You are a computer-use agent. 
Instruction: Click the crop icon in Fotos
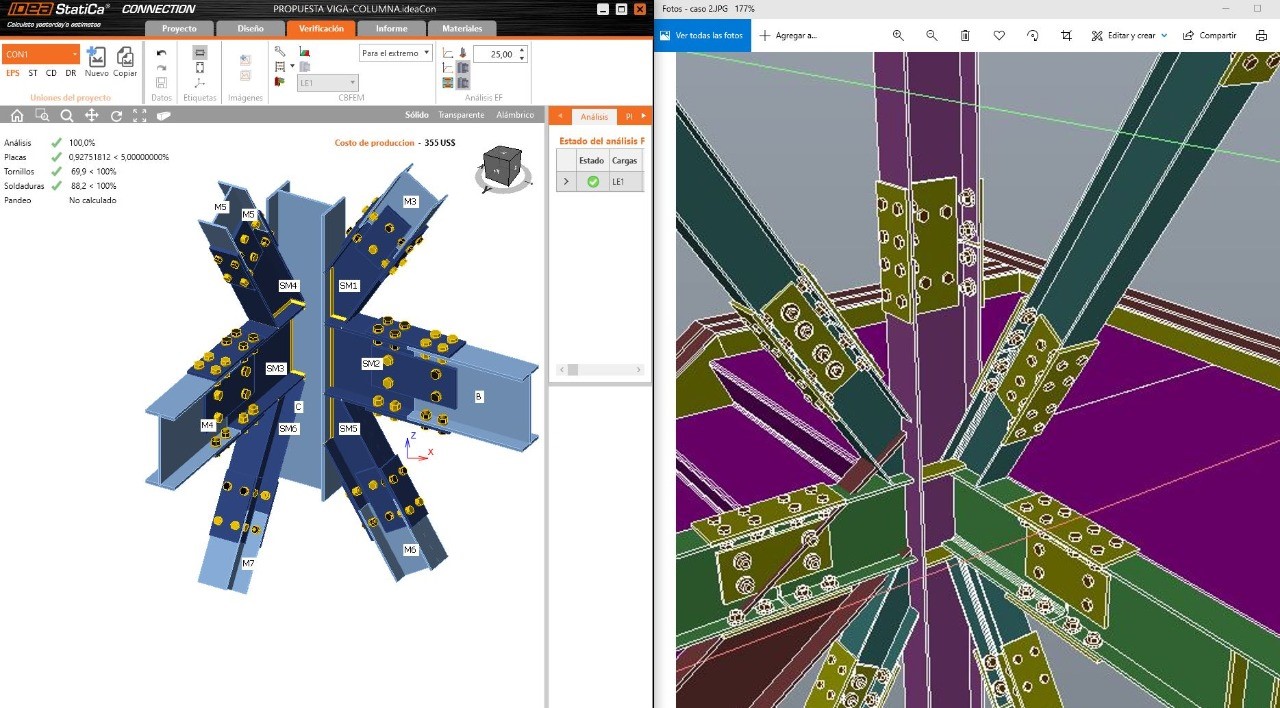1066,36
